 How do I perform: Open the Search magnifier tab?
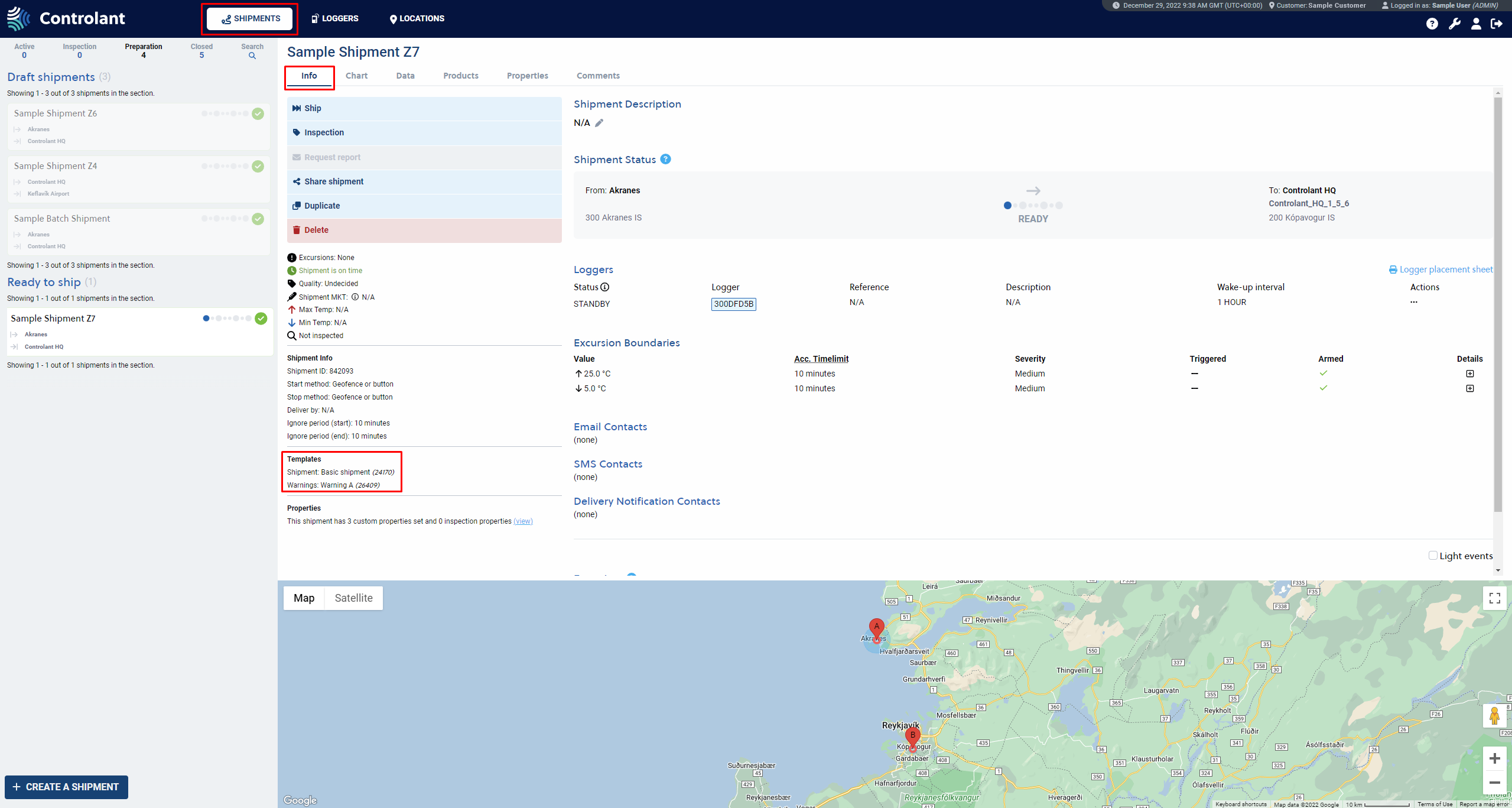(252, 51)
